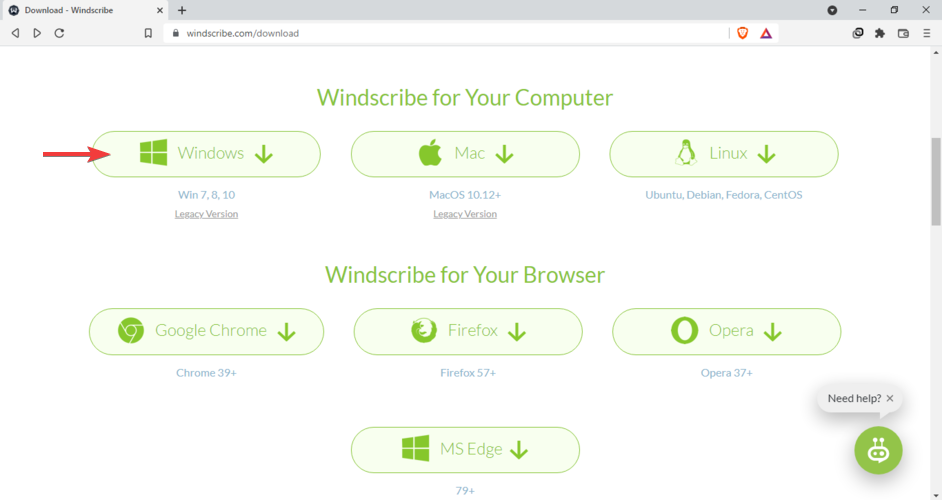Image resolution: width=942 pixels, height=500 pixels.
Task: Click the page's vertical scrollbar thumb
Action: coord(936,181)
